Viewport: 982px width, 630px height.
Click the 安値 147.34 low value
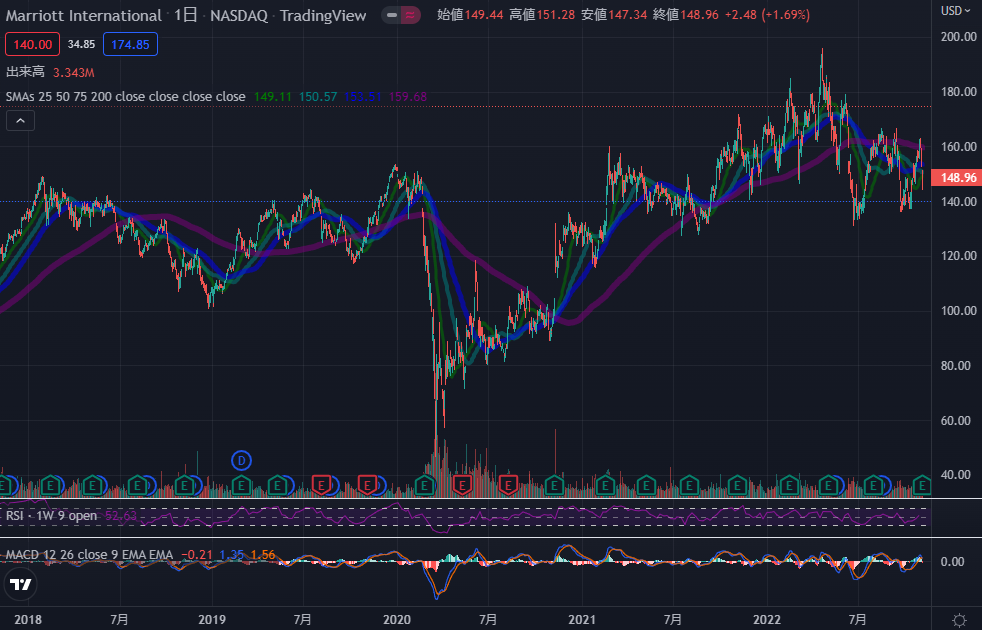[614, 14]
